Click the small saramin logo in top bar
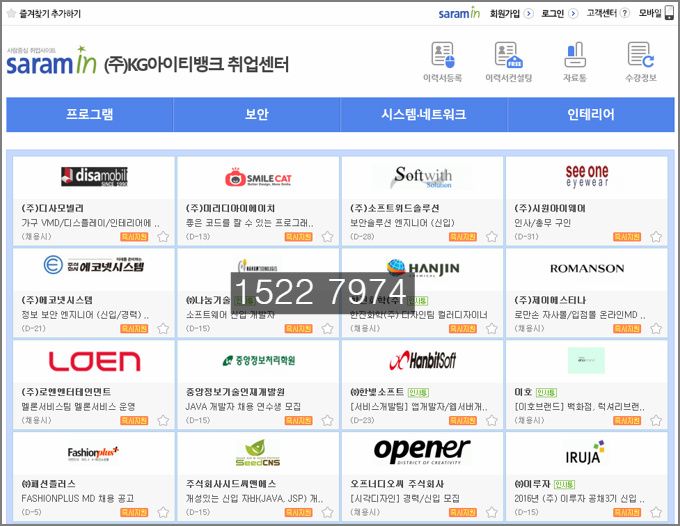The image size is (680, 526). click(459, 13)
